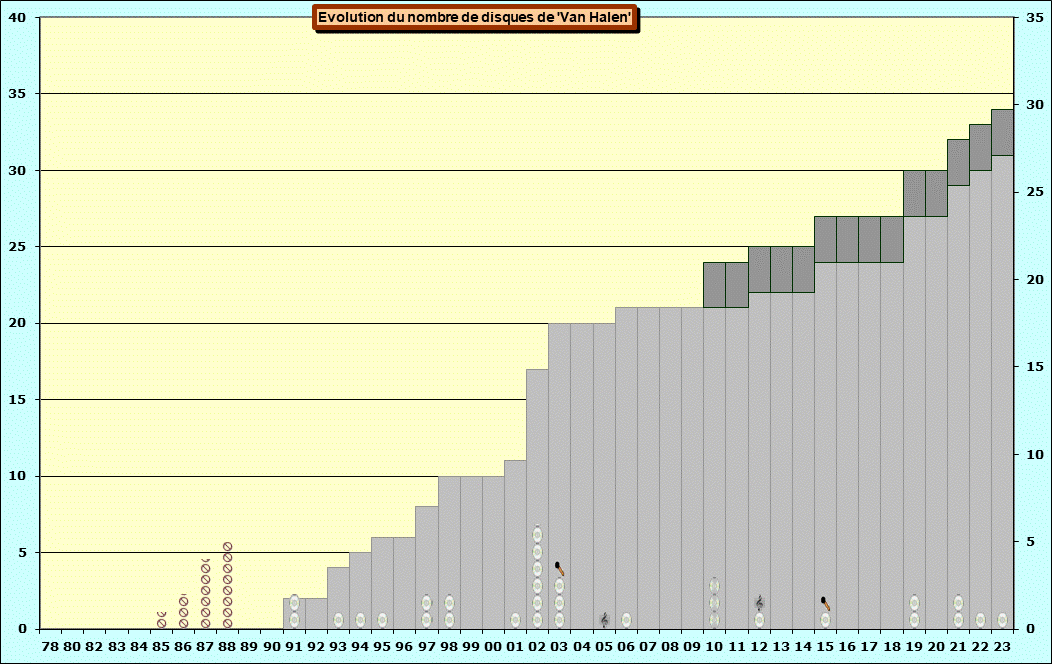Click the x-axis year label '82'

click(x=95, y=647)
